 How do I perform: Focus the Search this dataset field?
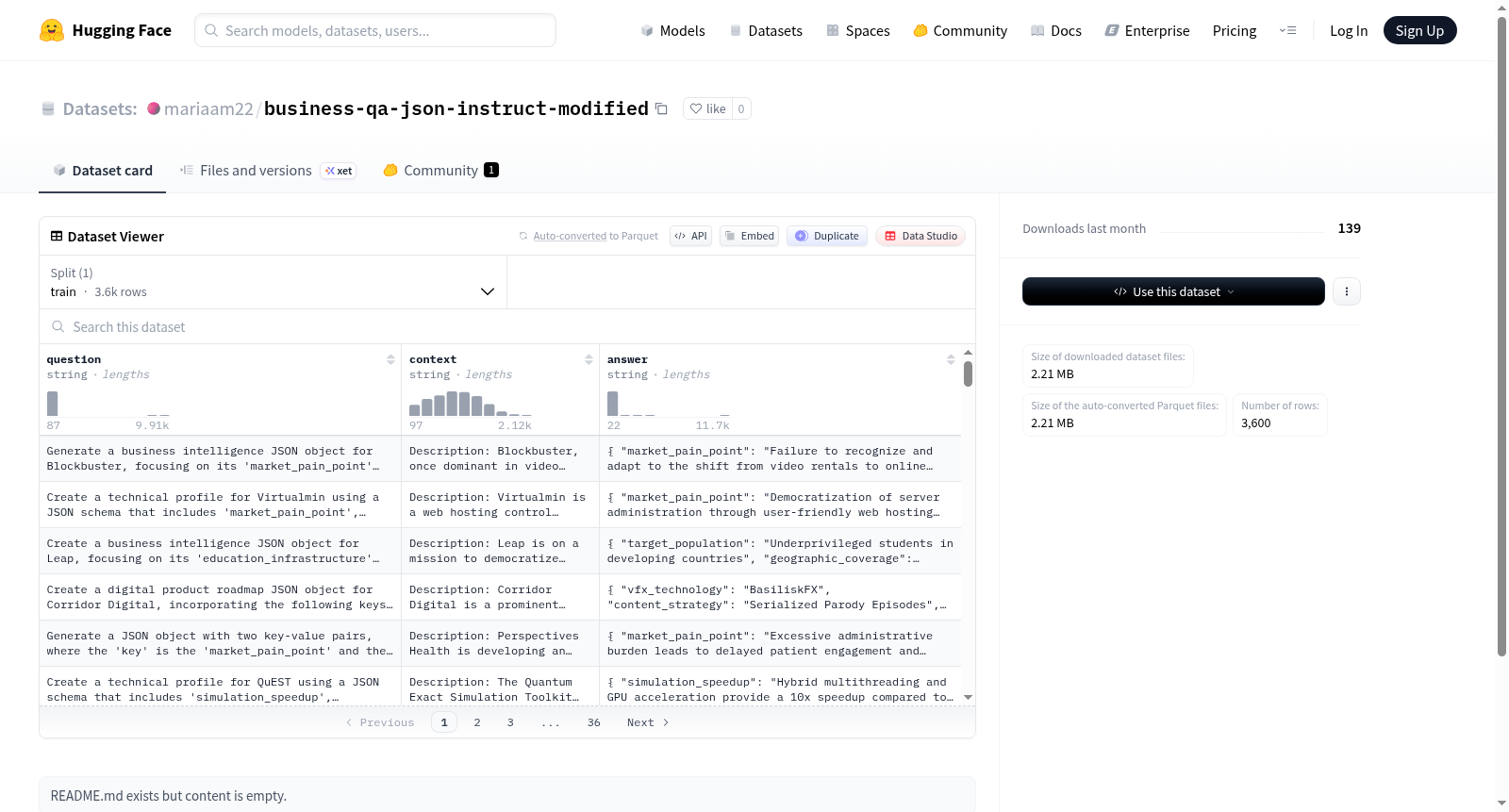(x=507, y=326)
